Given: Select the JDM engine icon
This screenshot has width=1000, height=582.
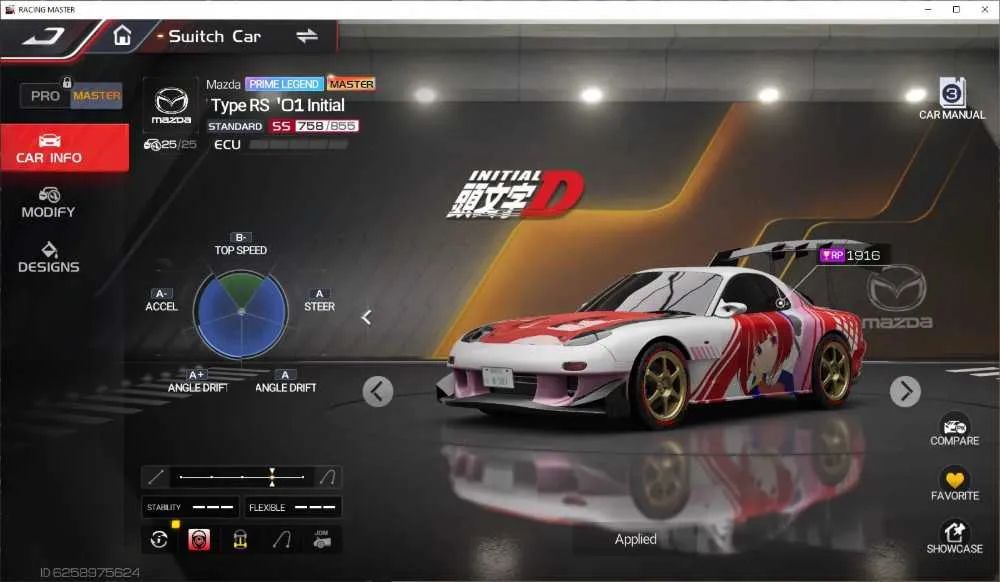Looking at the screenshot, I should 321,540.
